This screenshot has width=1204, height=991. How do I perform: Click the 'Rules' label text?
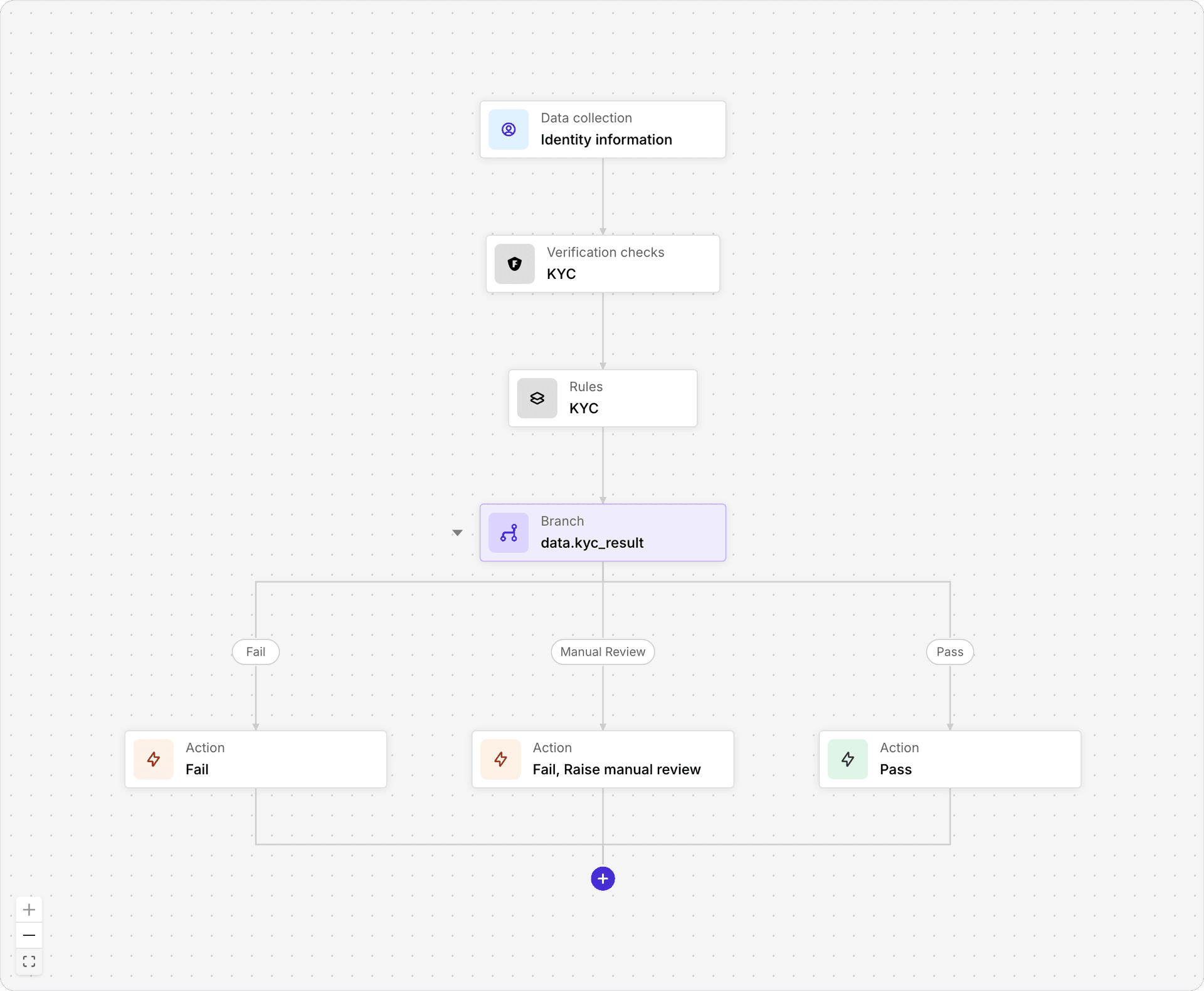586,387
